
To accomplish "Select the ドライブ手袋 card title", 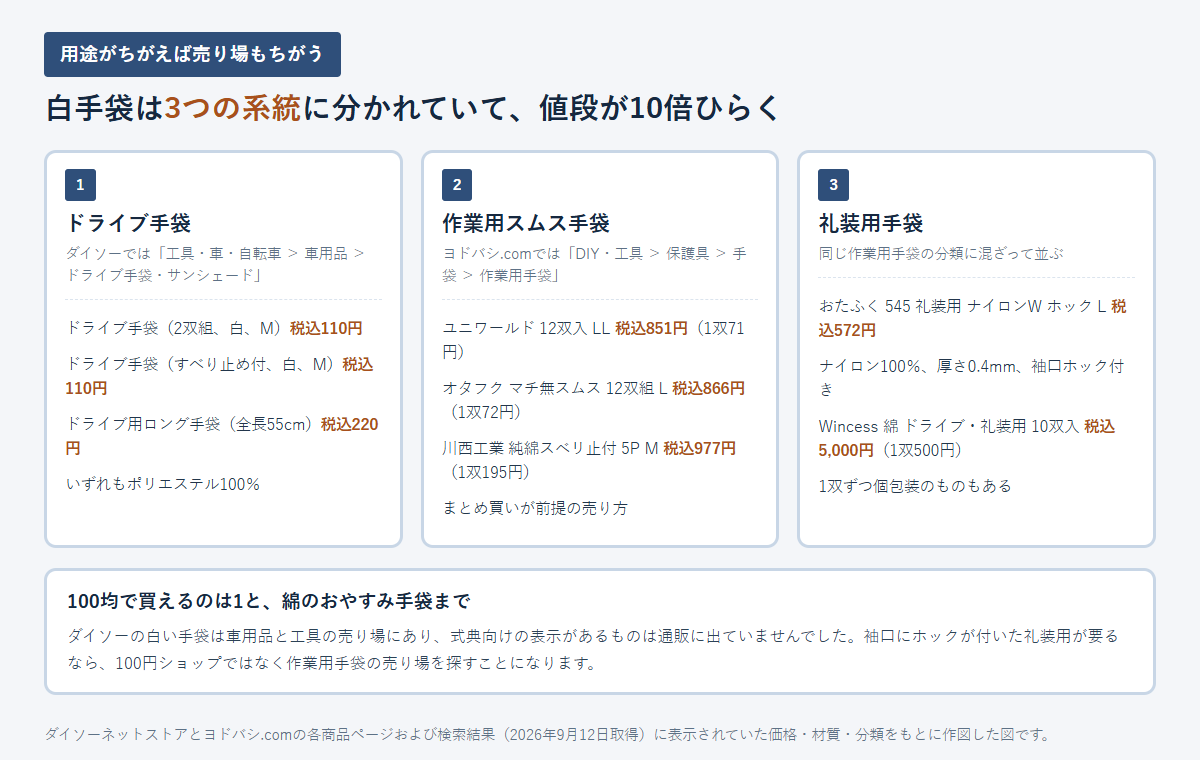I will tap(128, 222).
